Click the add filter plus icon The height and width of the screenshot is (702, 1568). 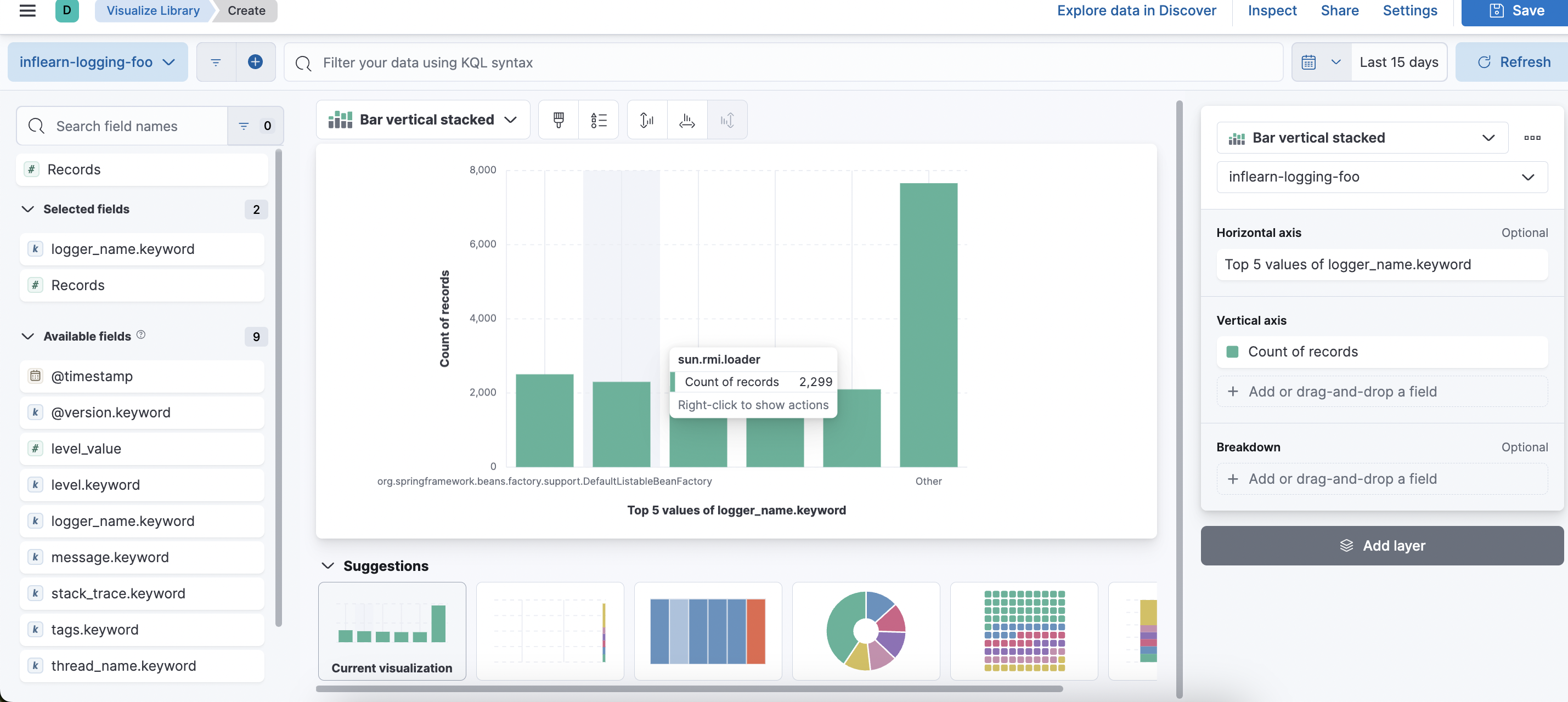pos(255,62)
